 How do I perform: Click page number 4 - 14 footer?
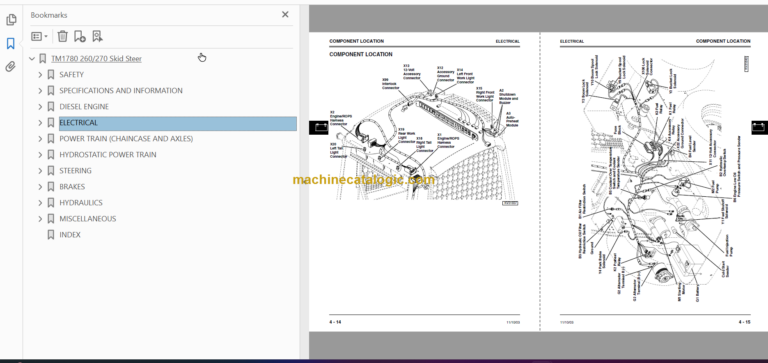(x=335, y=322)
